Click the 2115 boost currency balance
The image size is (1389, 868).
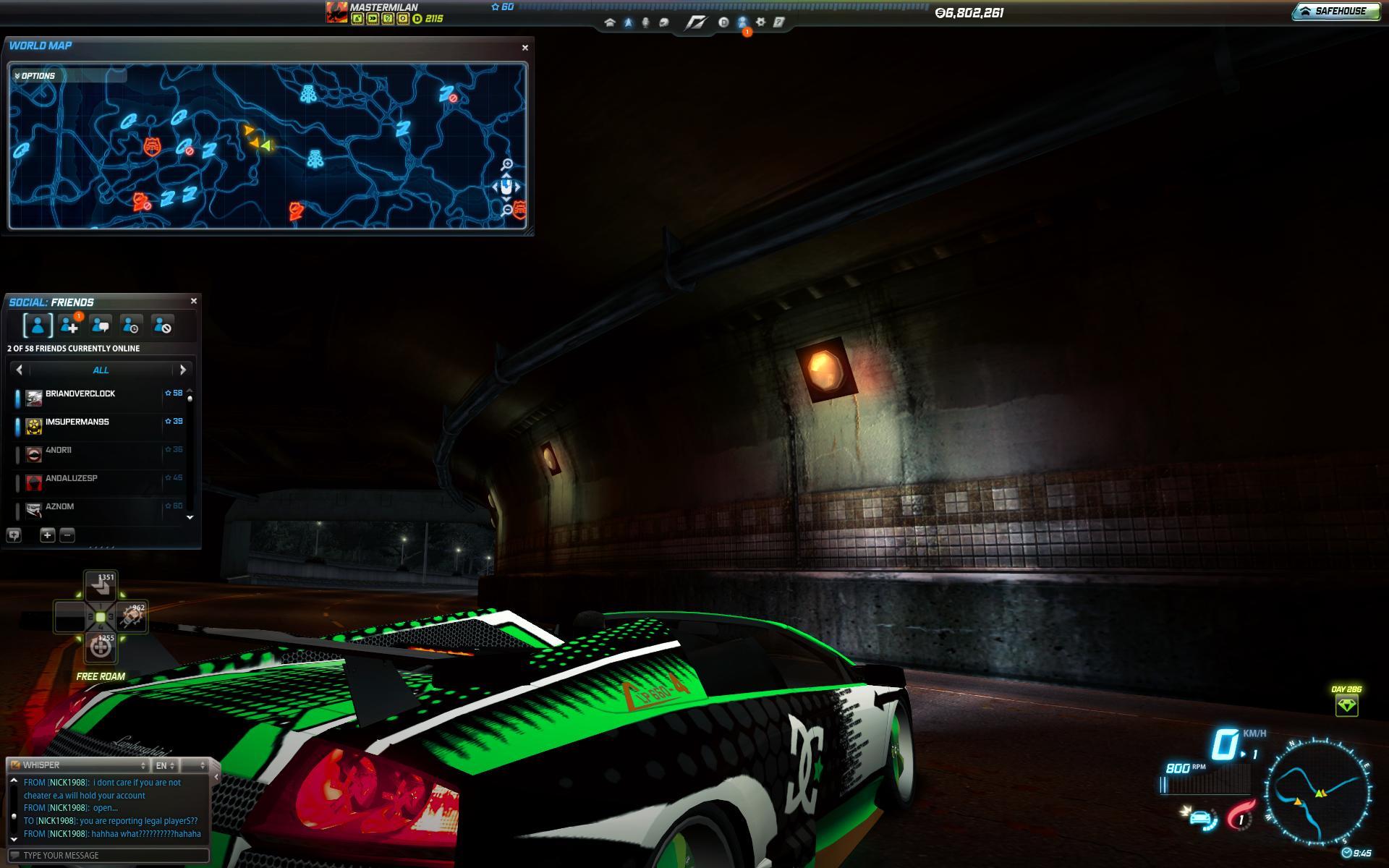pyautogui.click(x=428, y=19)
